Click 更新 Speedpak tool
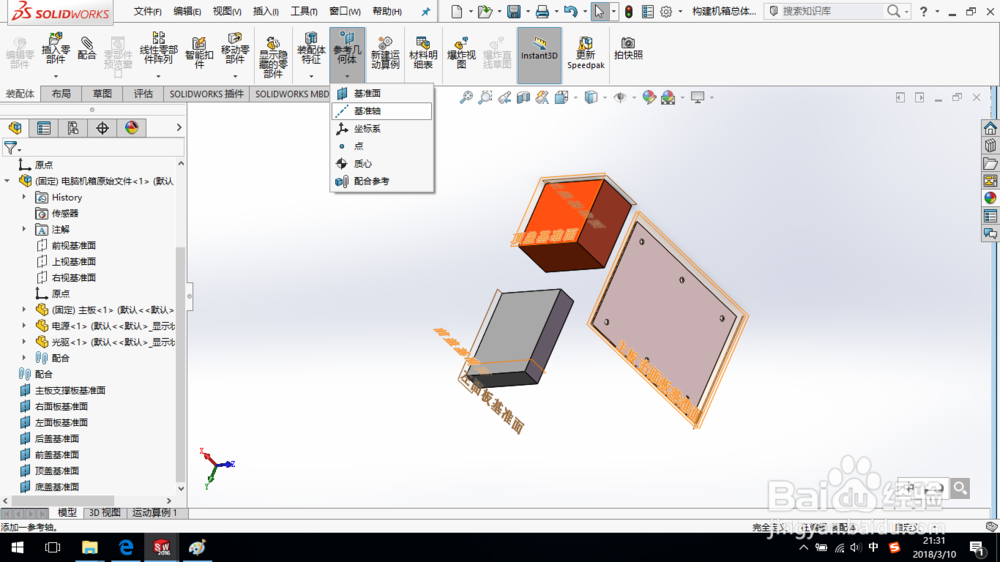The image size is (1000, 562). click(585, 53)
